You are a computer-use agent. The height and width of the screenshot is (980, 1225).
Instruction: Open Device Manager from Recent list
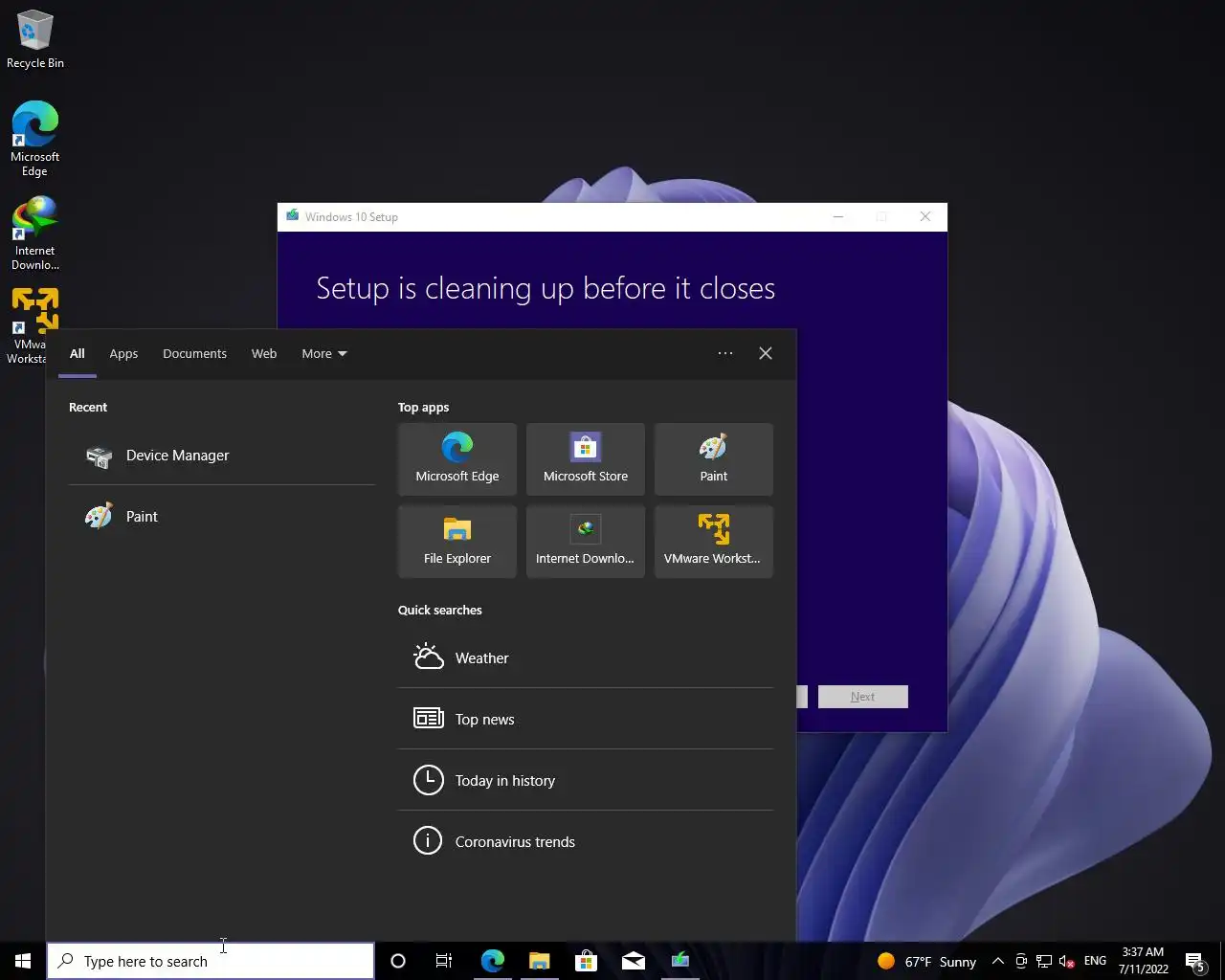click(x=222, y=456)
